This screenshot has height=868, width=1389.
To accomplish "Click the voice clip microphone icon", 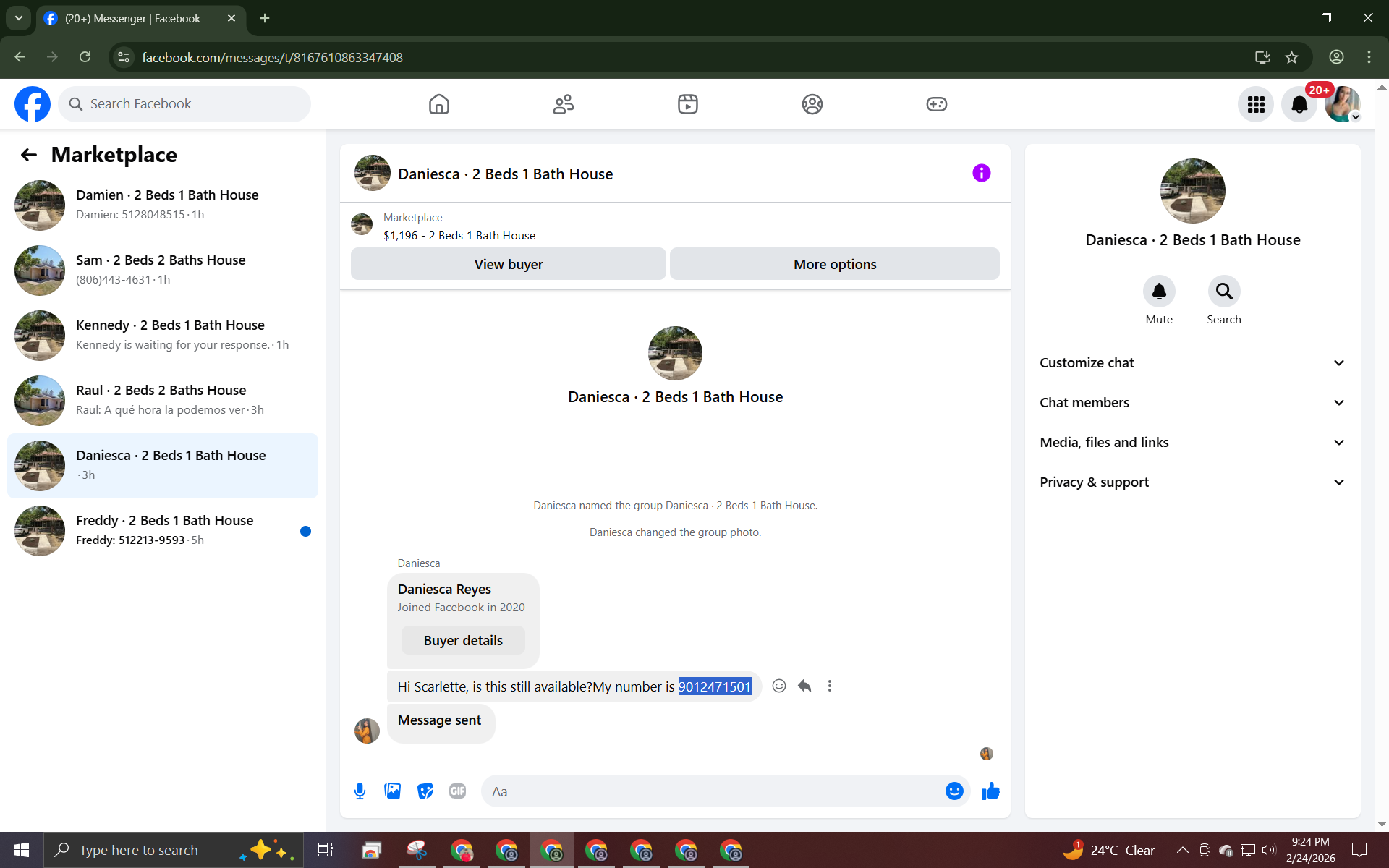I will 360,791.
